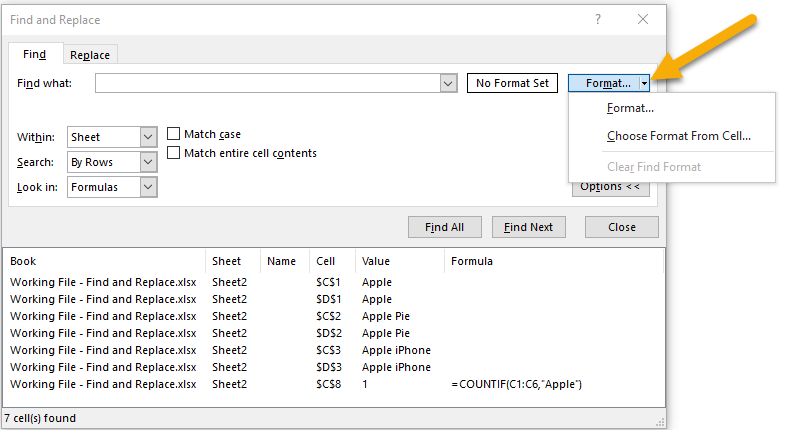Click the Find Next button
786x430 pixels.
click(528, 227)
